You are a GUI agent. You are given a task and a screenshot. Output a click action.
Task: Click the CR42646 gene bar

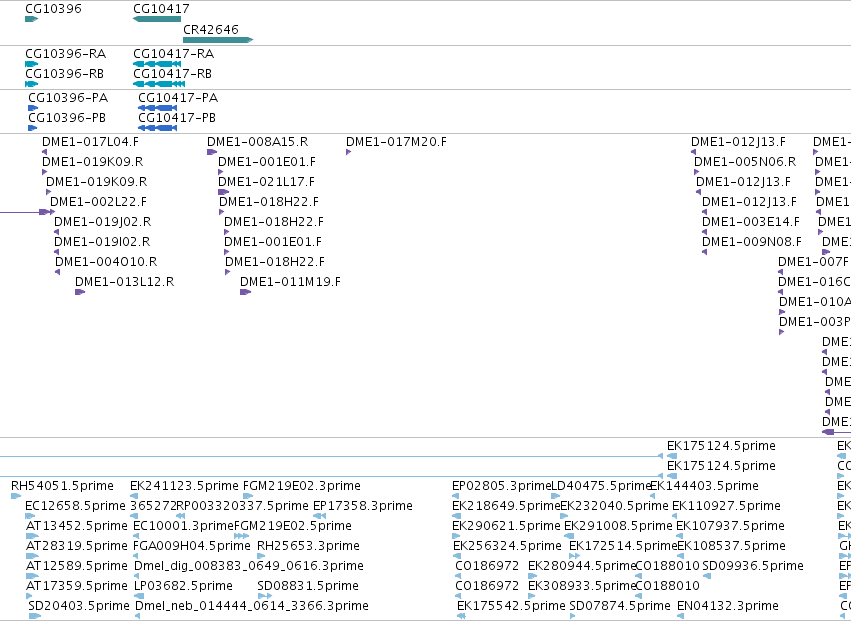(x=218, y=40)
